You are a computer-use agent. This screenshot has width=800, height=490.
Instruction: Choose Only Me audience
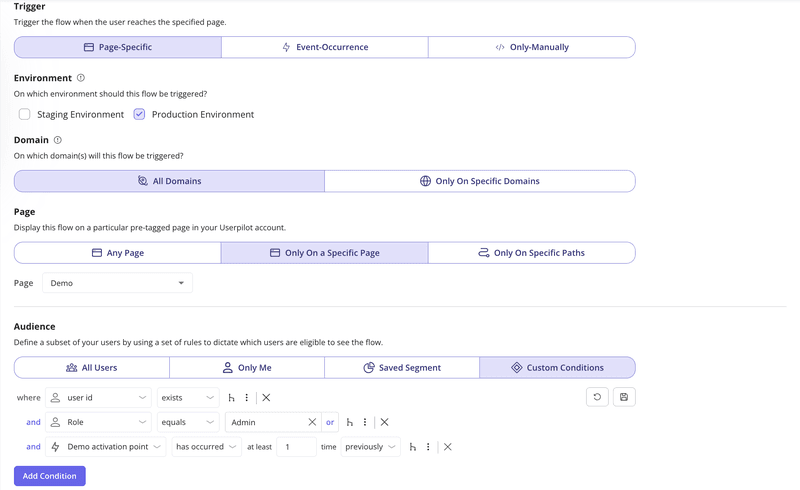247,368
